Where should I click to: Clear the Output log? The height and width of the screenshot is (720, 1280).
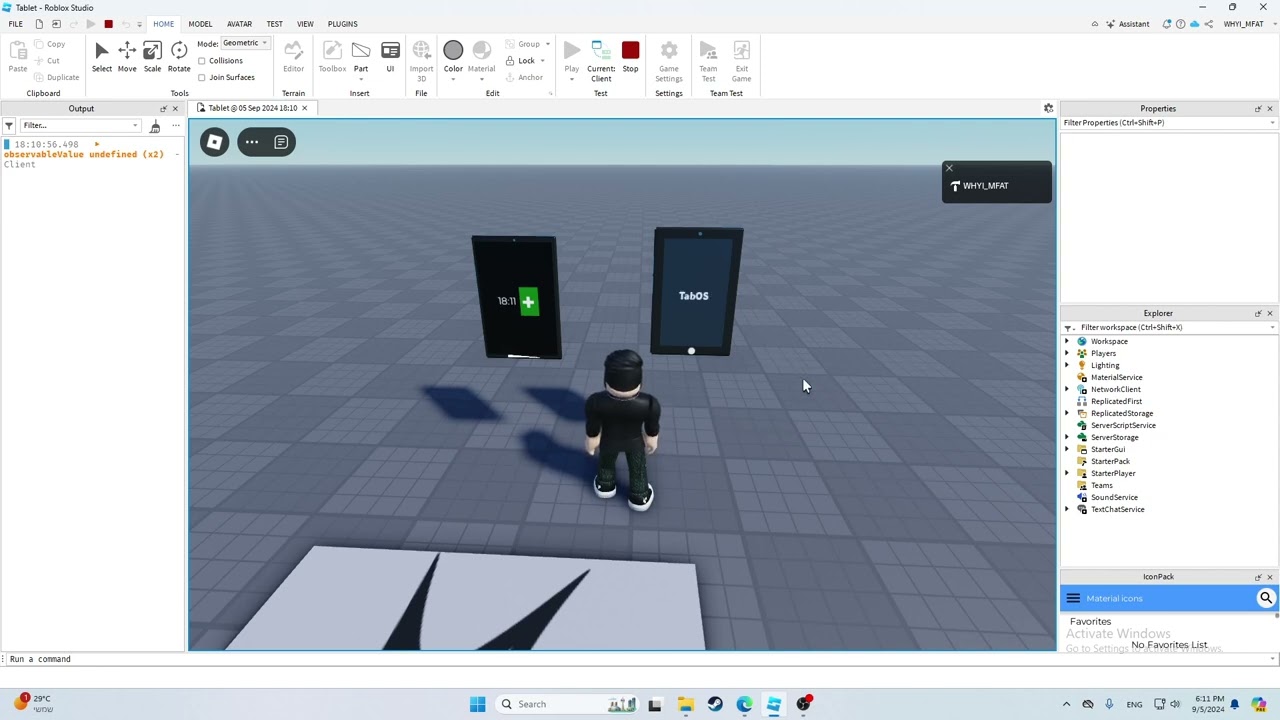155,126
